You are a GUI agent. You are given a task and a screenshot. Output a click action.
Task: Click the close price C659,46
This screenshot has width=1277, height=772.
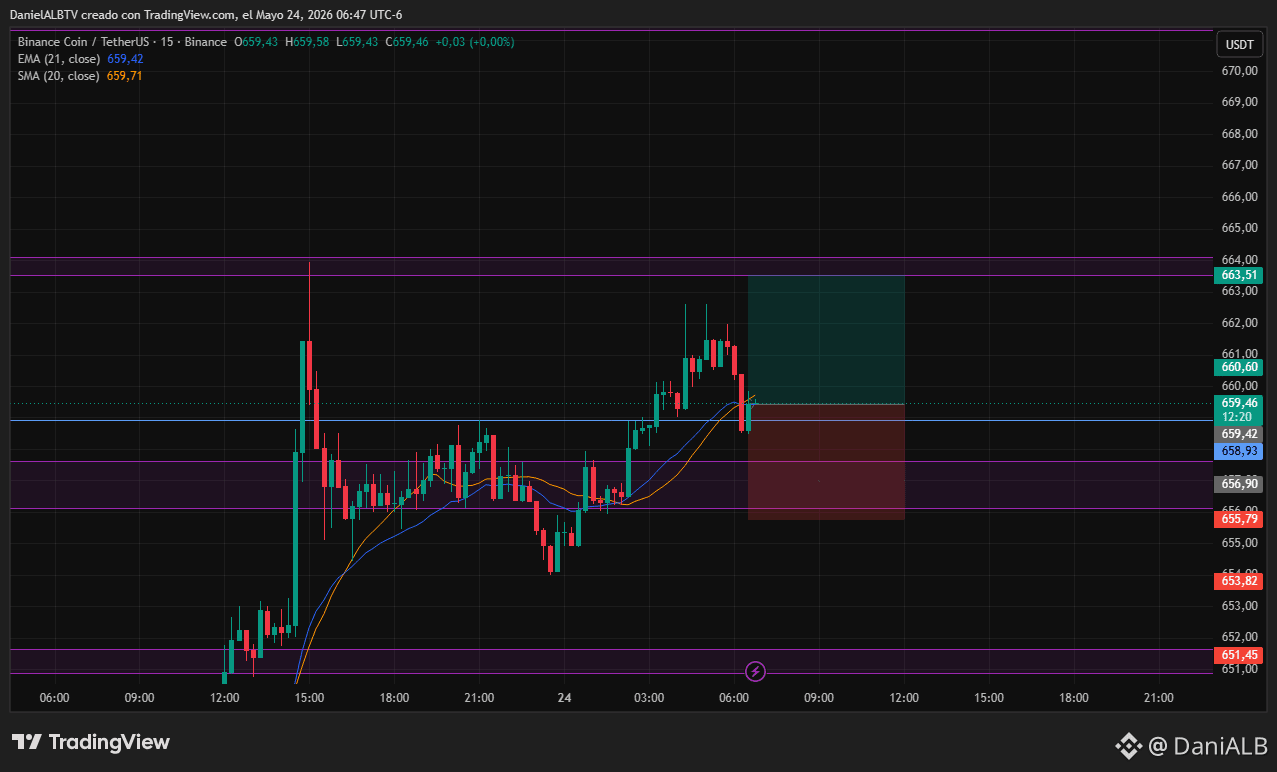point(407,42)
